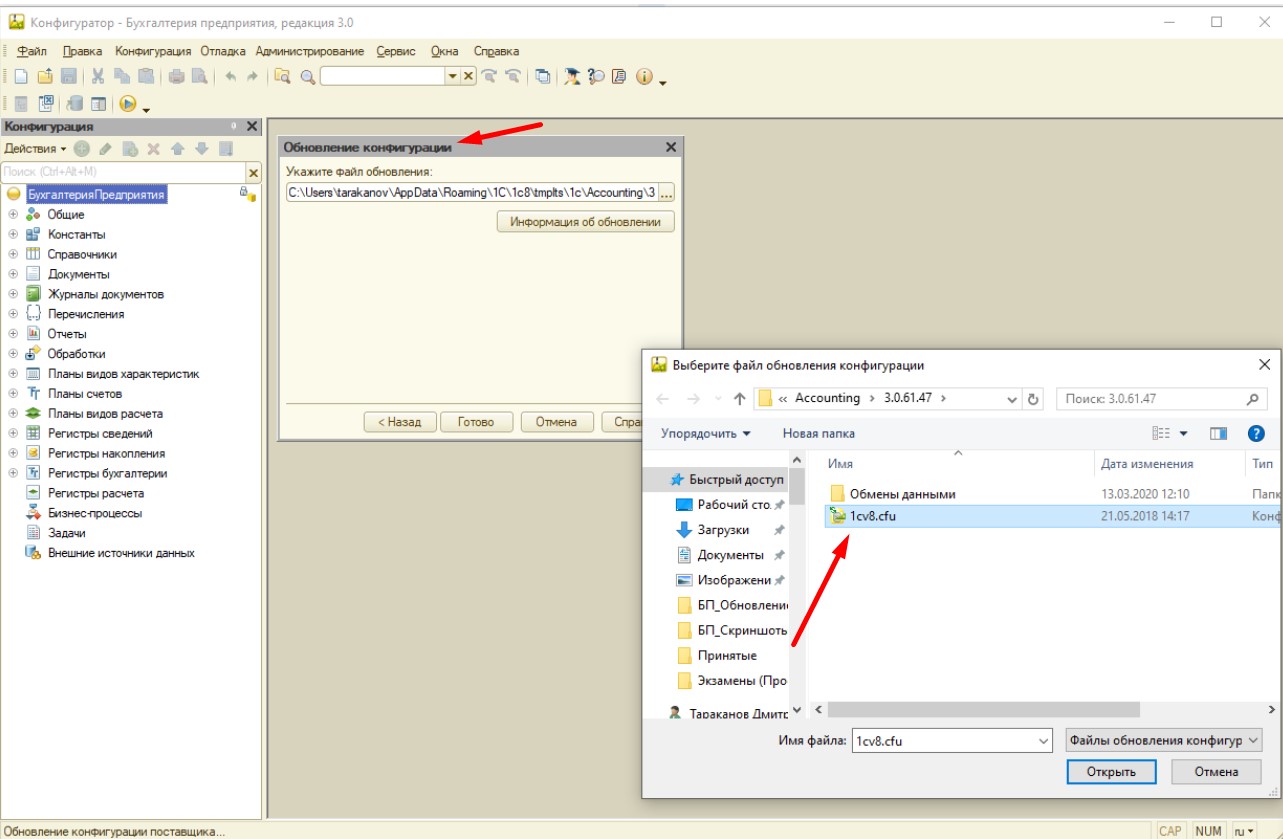Click the magnifier Find icon in toolbar

tap(307, 76)
